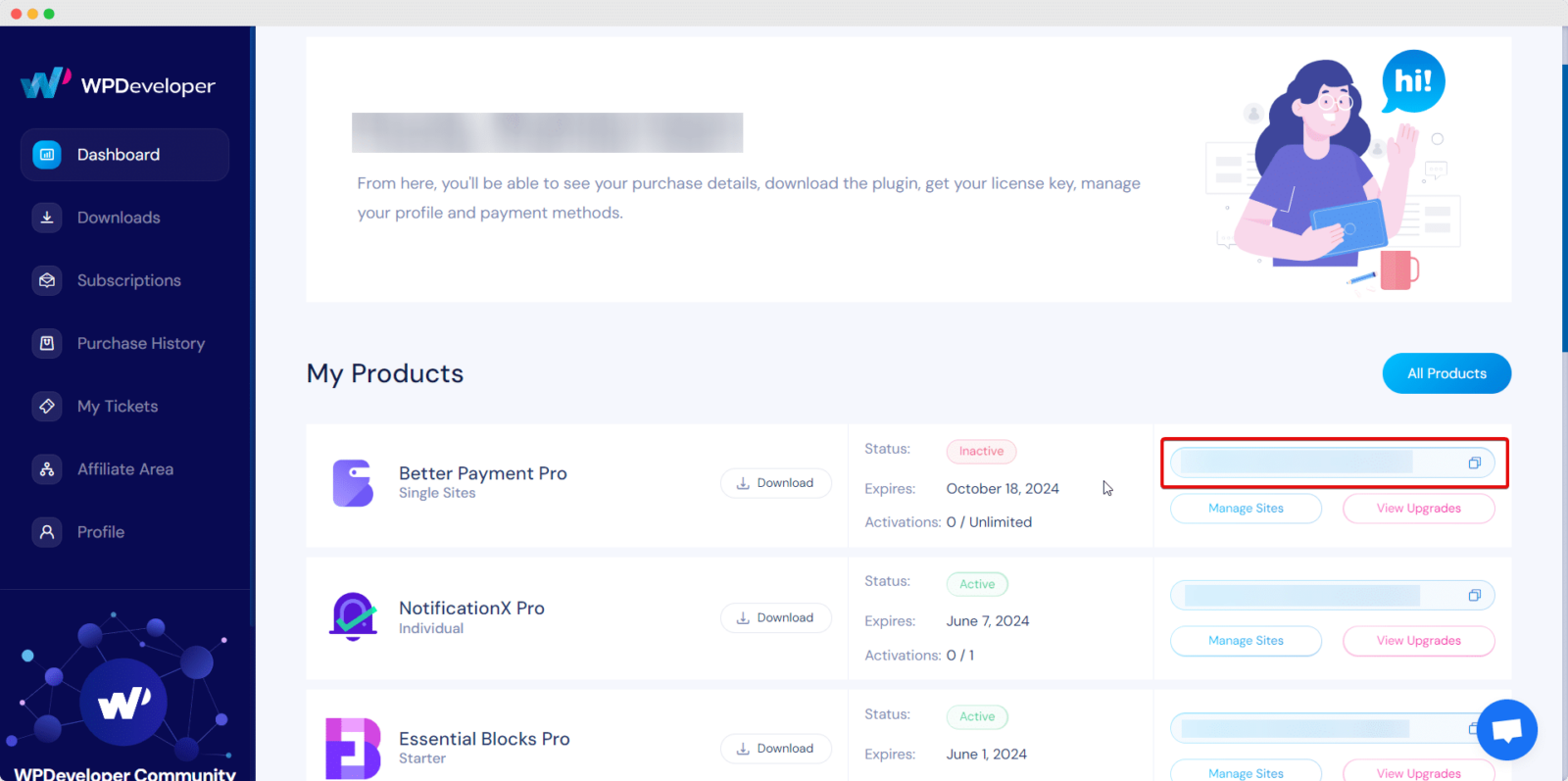Click the Active badge on NotificationX Pro
The image size is (1568, 781).
[976, 583]
